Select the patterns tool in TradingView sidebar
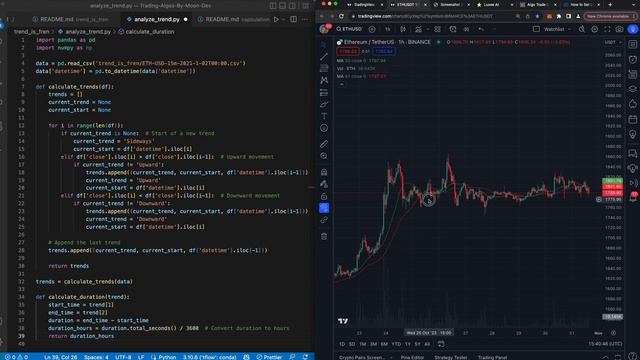Screen dimensions: 640x360 pos(324,80)
